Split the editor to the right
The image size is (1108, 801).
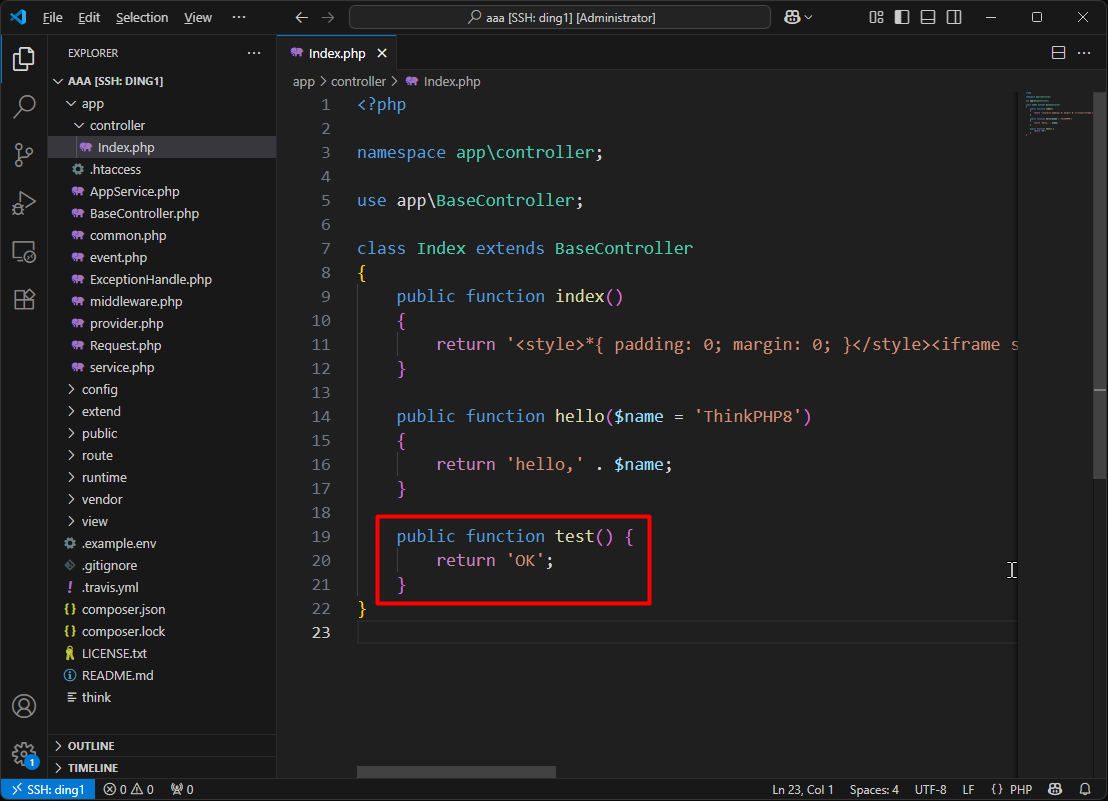tap(1059, 53)
